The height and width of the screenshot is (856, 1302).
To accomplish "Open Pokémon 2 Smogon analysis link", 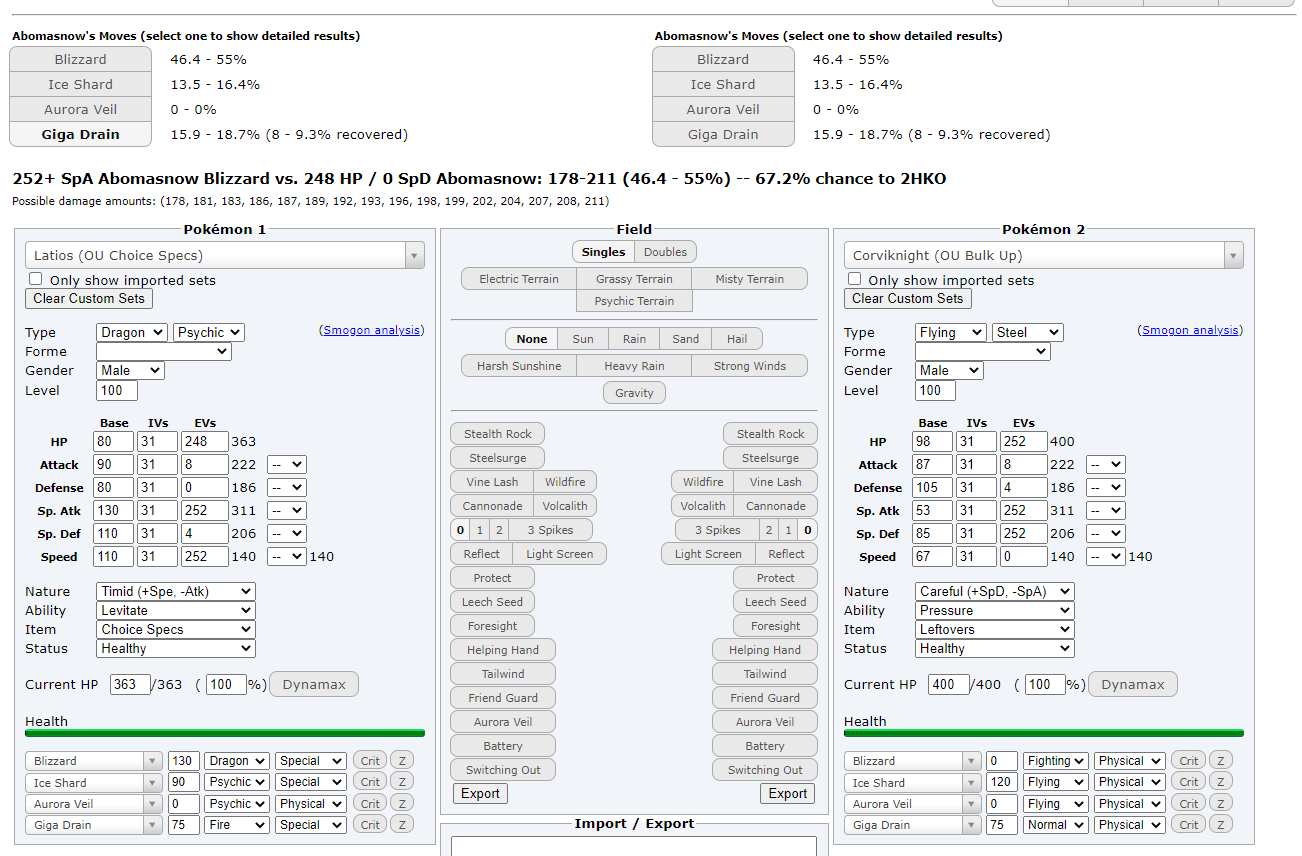I will pyautogui.click(x=1191, y=330).
